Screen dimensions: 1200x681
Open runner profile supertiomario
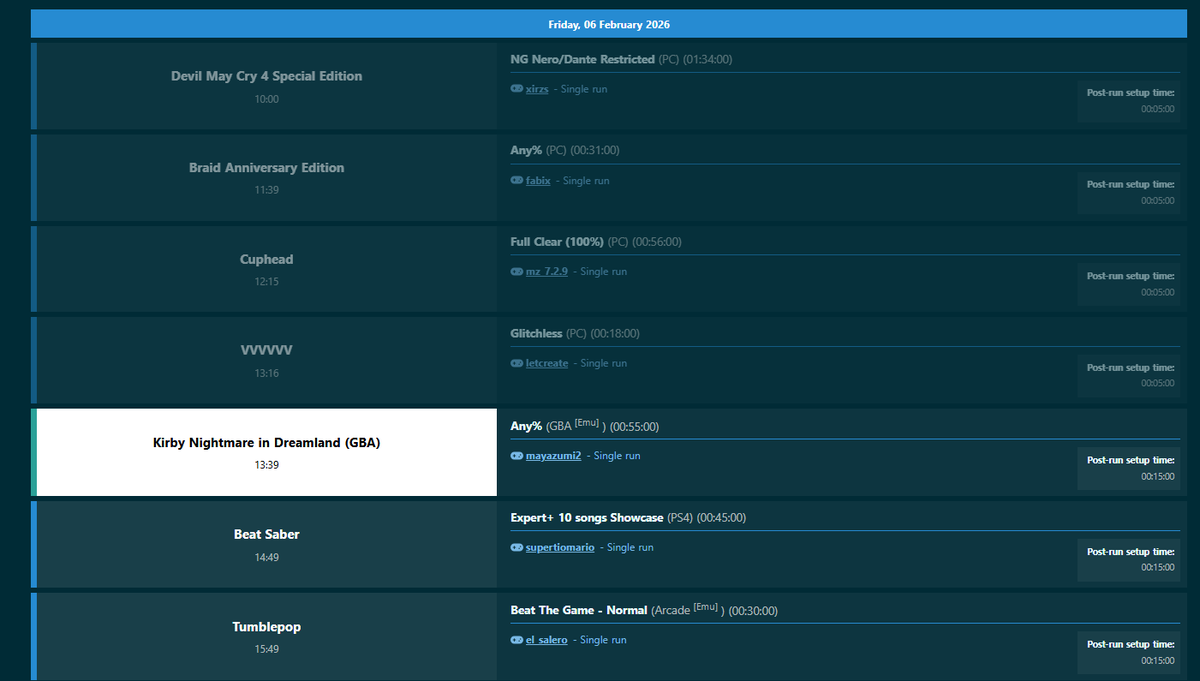point(560,548)
